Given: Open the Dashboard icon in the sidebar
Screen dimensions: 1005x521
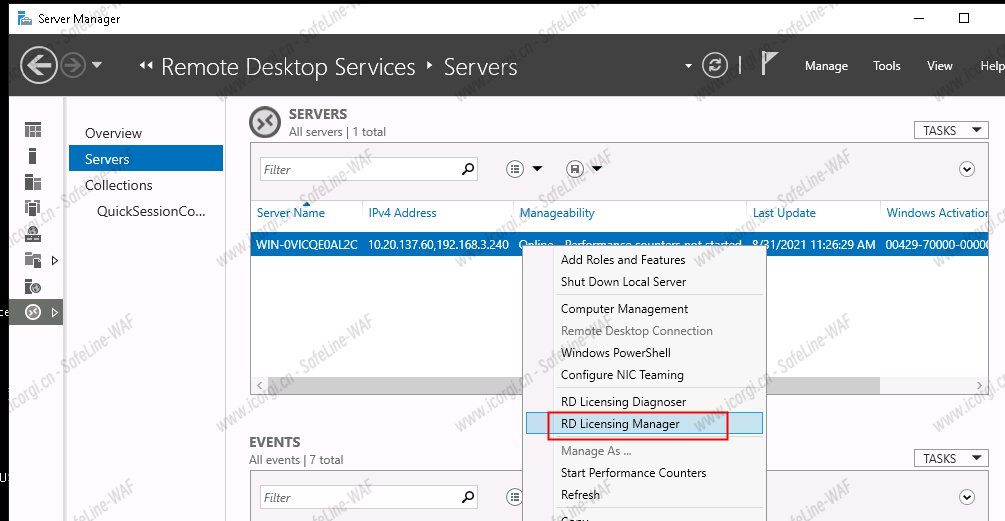Looking at the screenshot, I should (33, 130).
